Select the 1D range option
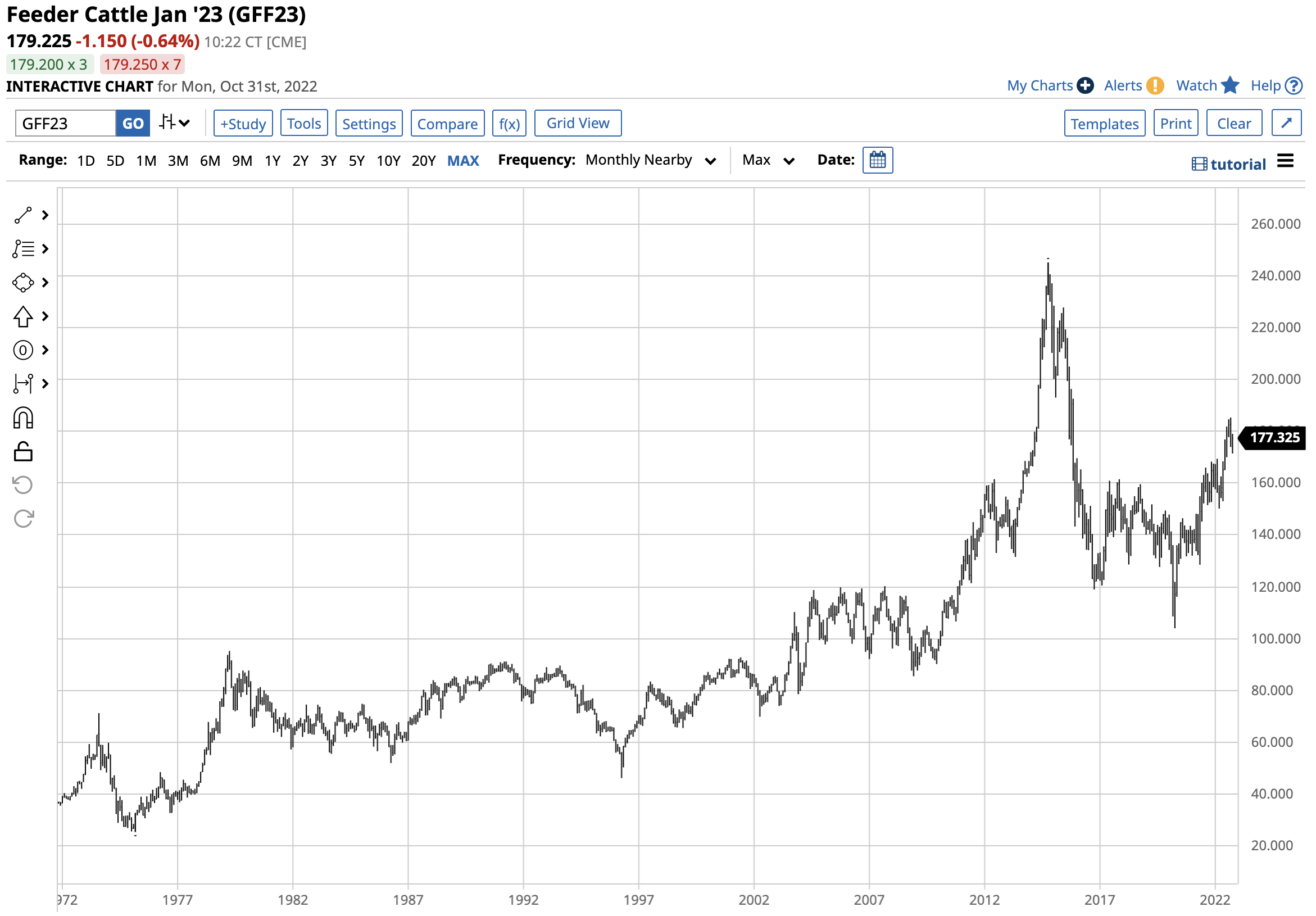The width and height of the screenshot is (1316, 916). coord(86,161)
